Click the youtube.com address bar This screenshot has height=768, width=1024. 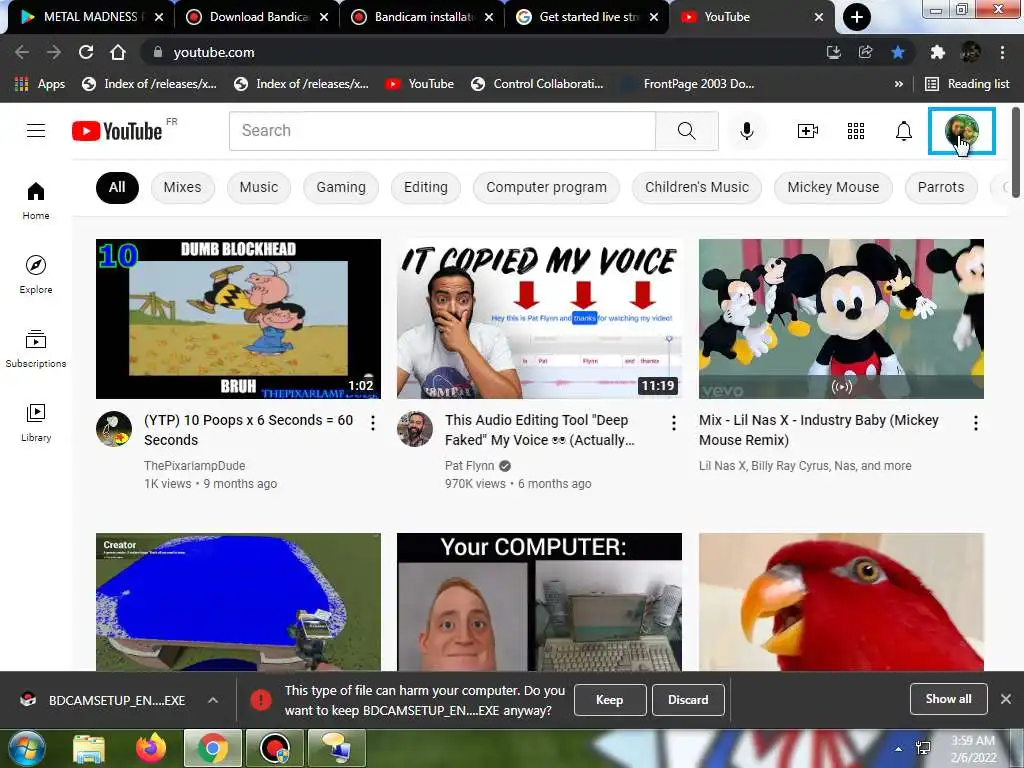[x=483, y=52]
